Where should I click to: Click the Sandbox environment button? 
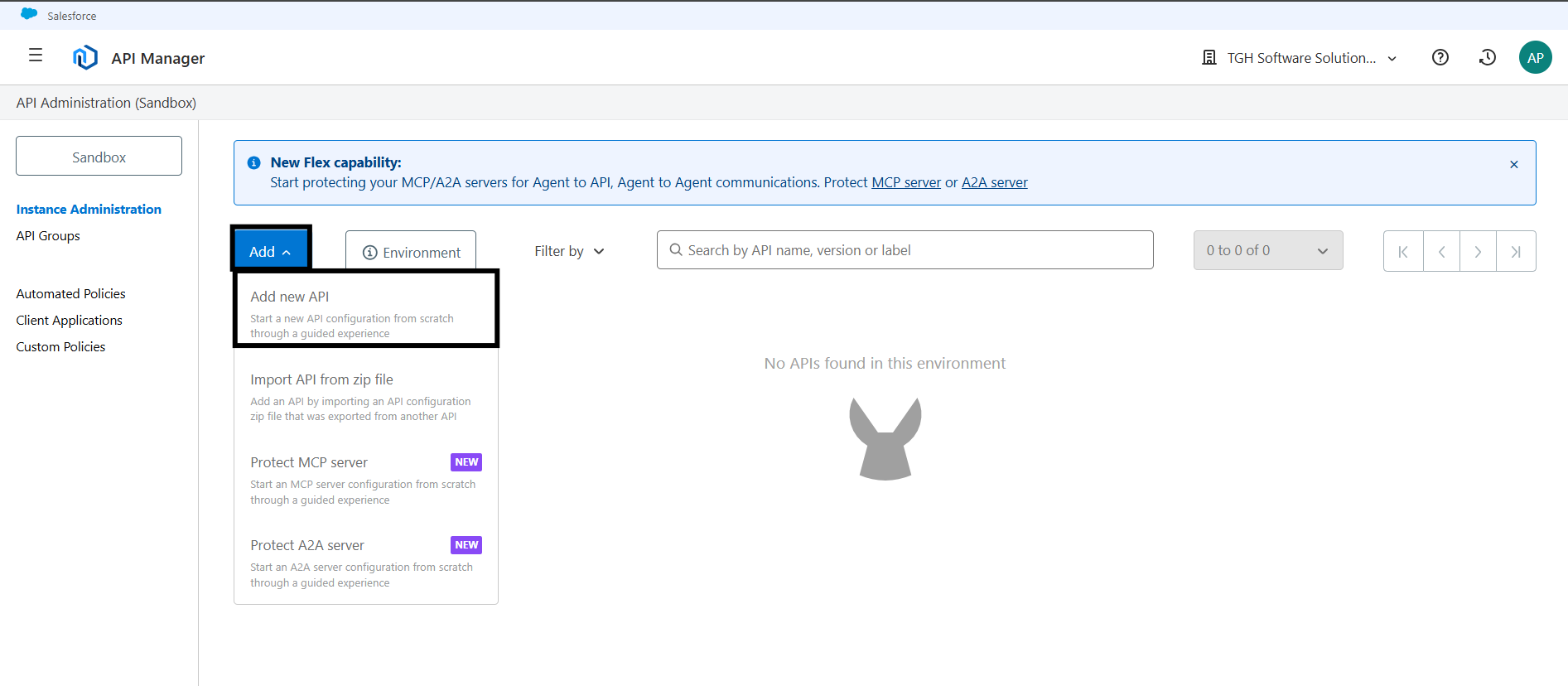[99, 156]
